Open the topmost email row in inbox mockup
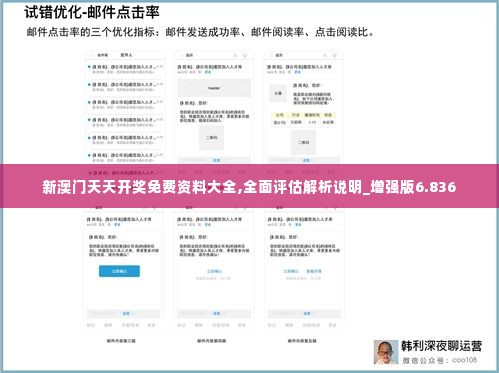The height and width of the screenshot is (373, 499). (125, 69)
